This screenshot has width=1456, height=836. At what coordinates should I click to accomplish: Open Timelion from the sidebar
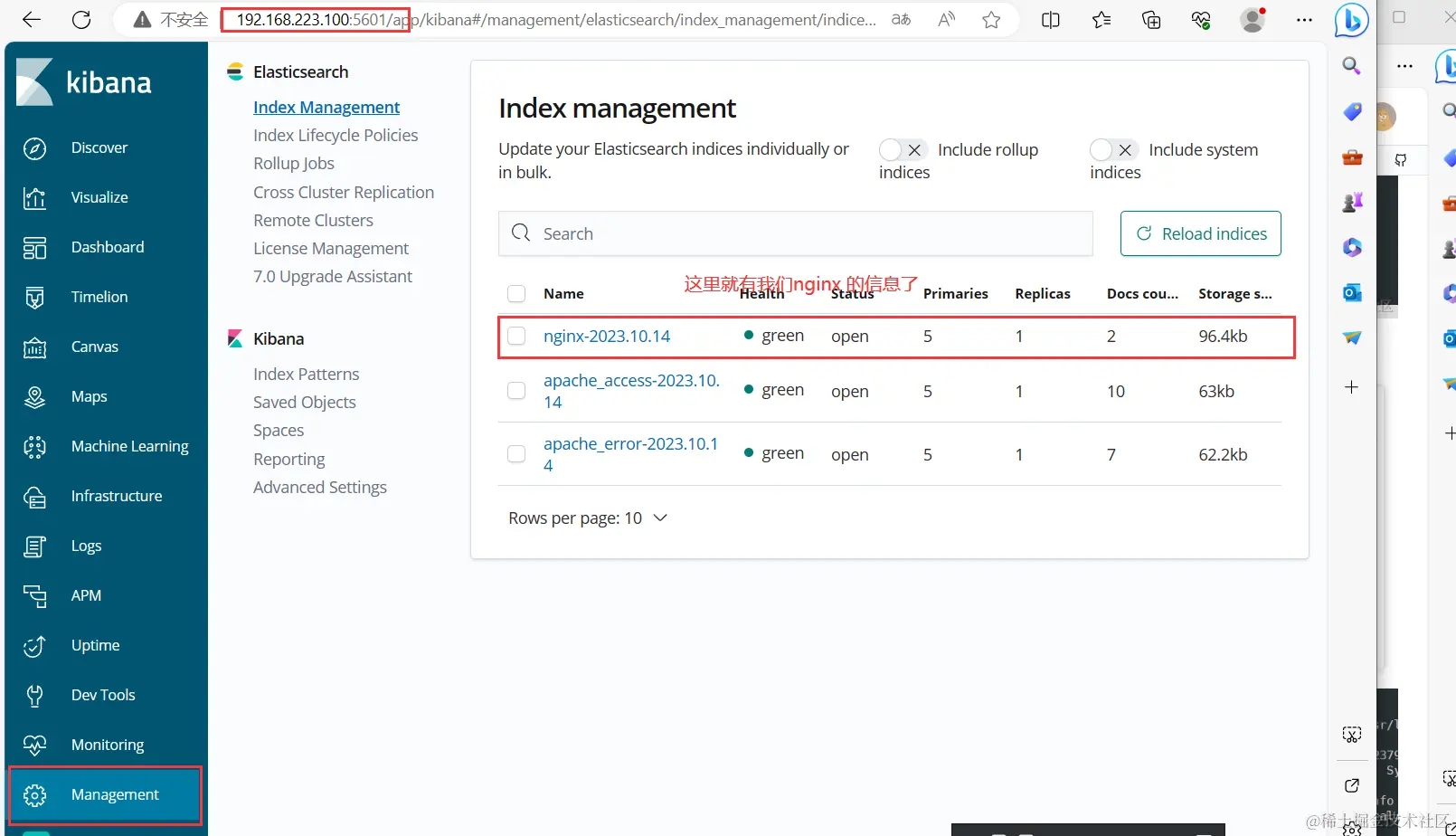pos(99,297)
